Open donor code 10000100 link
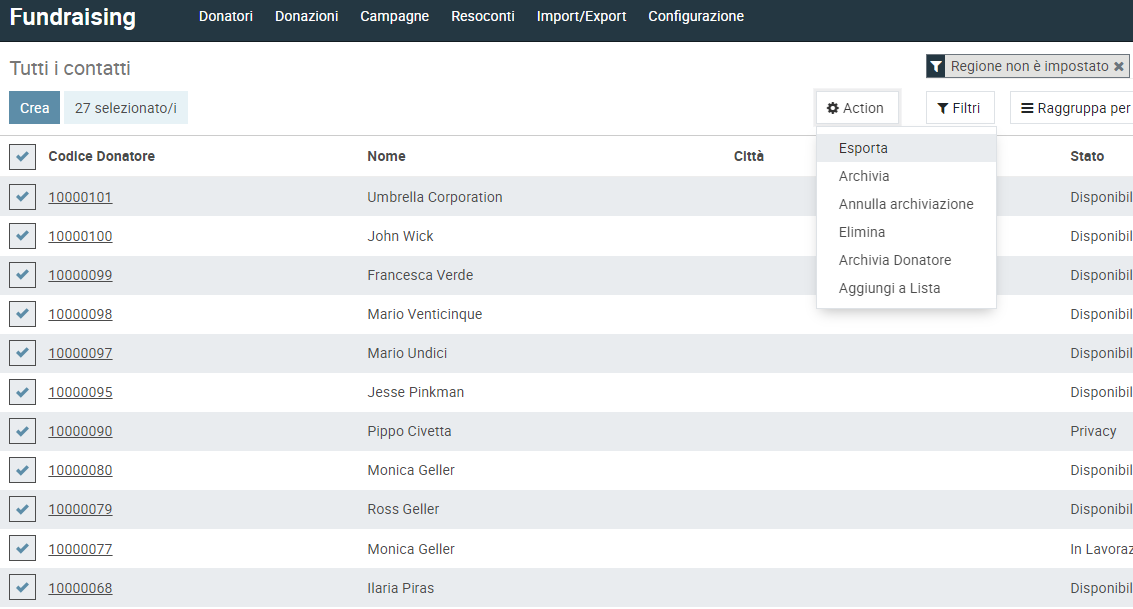This screenshot has width=1133, height=609. click(80, 236)
